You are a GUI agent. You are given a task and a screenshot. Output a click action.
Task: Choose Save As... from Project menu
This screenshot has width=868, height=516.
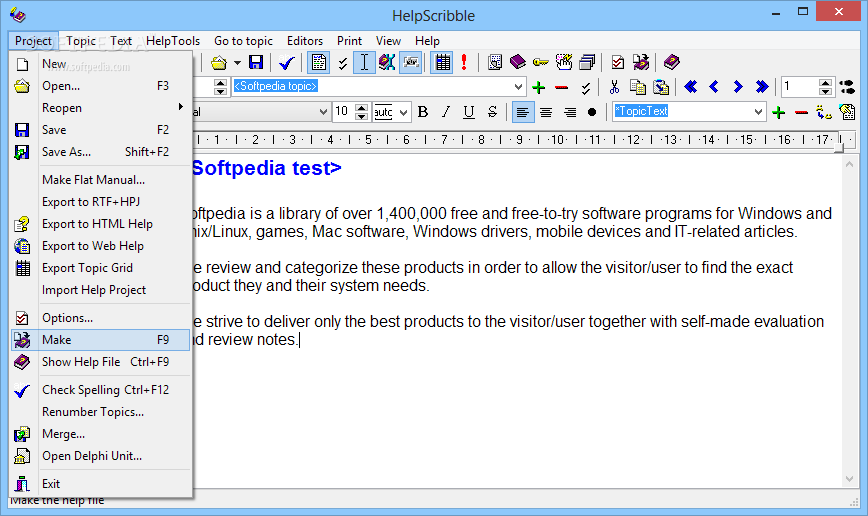click(x=100, y=152)
